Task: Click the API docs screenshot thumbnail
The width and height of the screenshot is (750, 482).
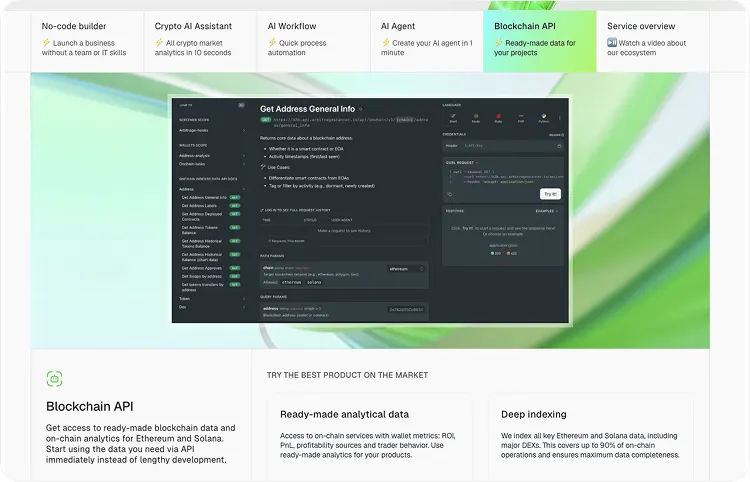Action: click(371, 210)
